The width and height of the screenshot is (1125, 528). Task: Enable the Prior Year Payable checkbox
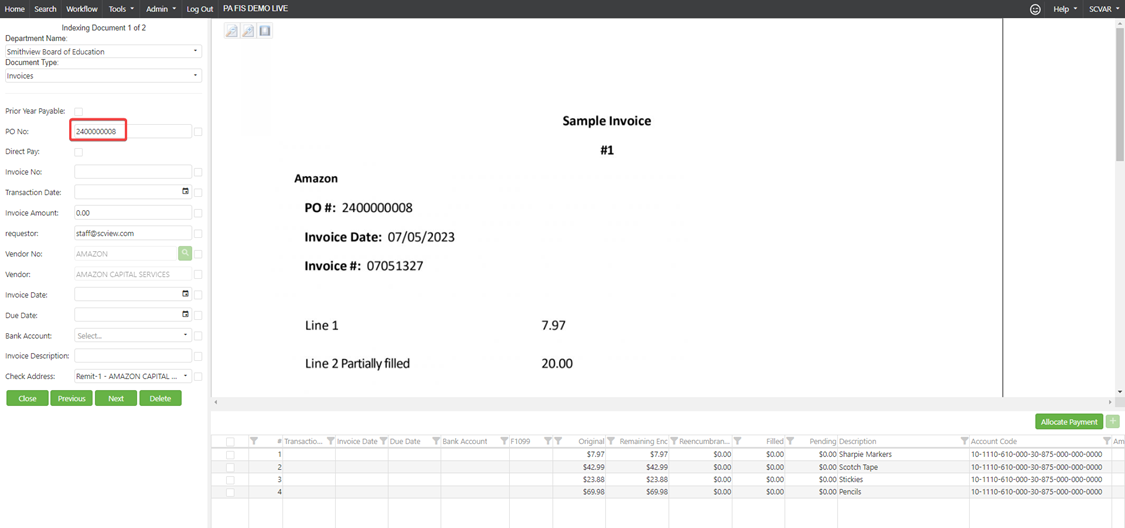pos(79,111)
